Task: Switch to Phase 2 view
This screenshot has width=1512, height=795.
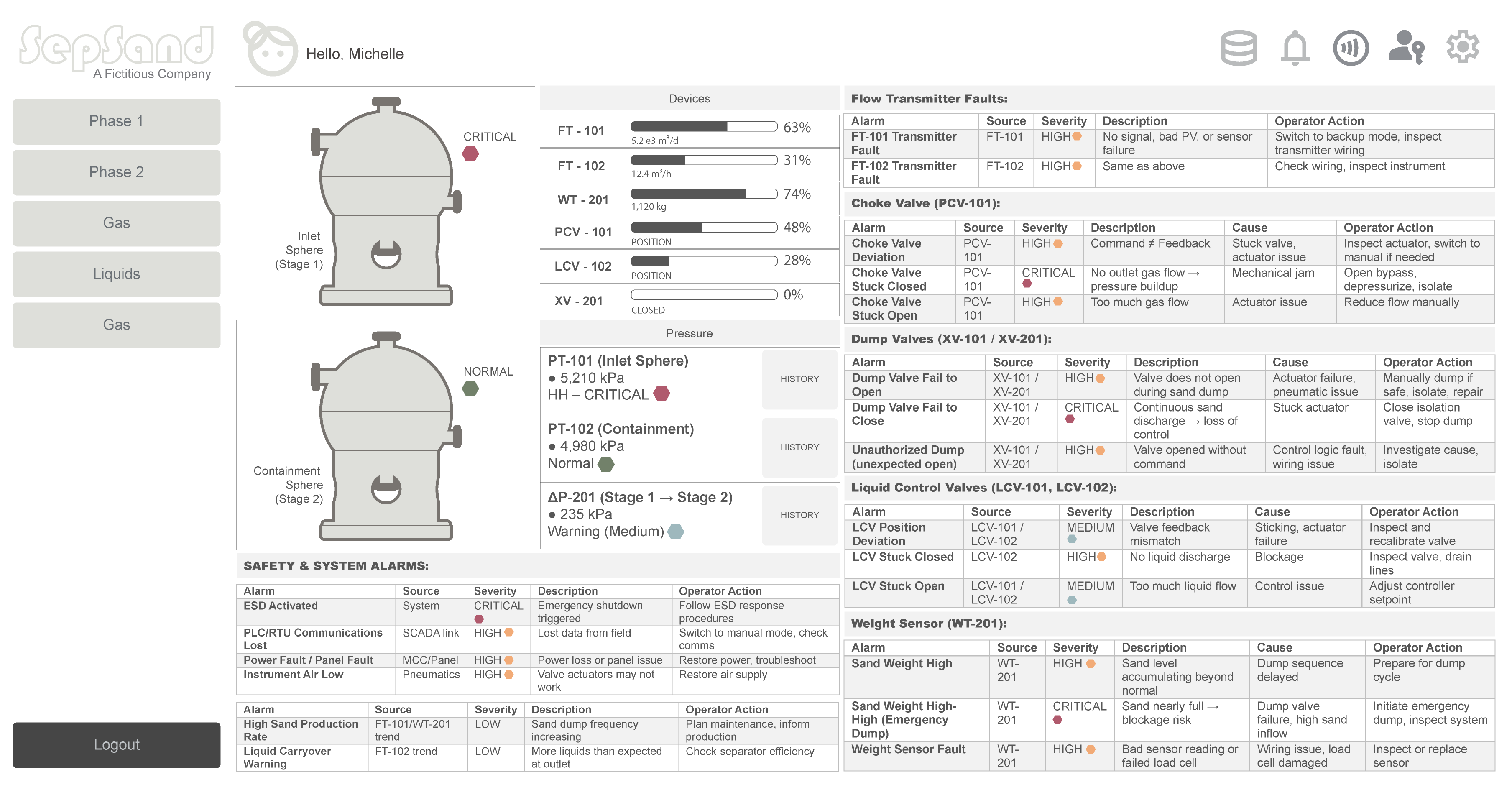Action: [x=116, y=172]
